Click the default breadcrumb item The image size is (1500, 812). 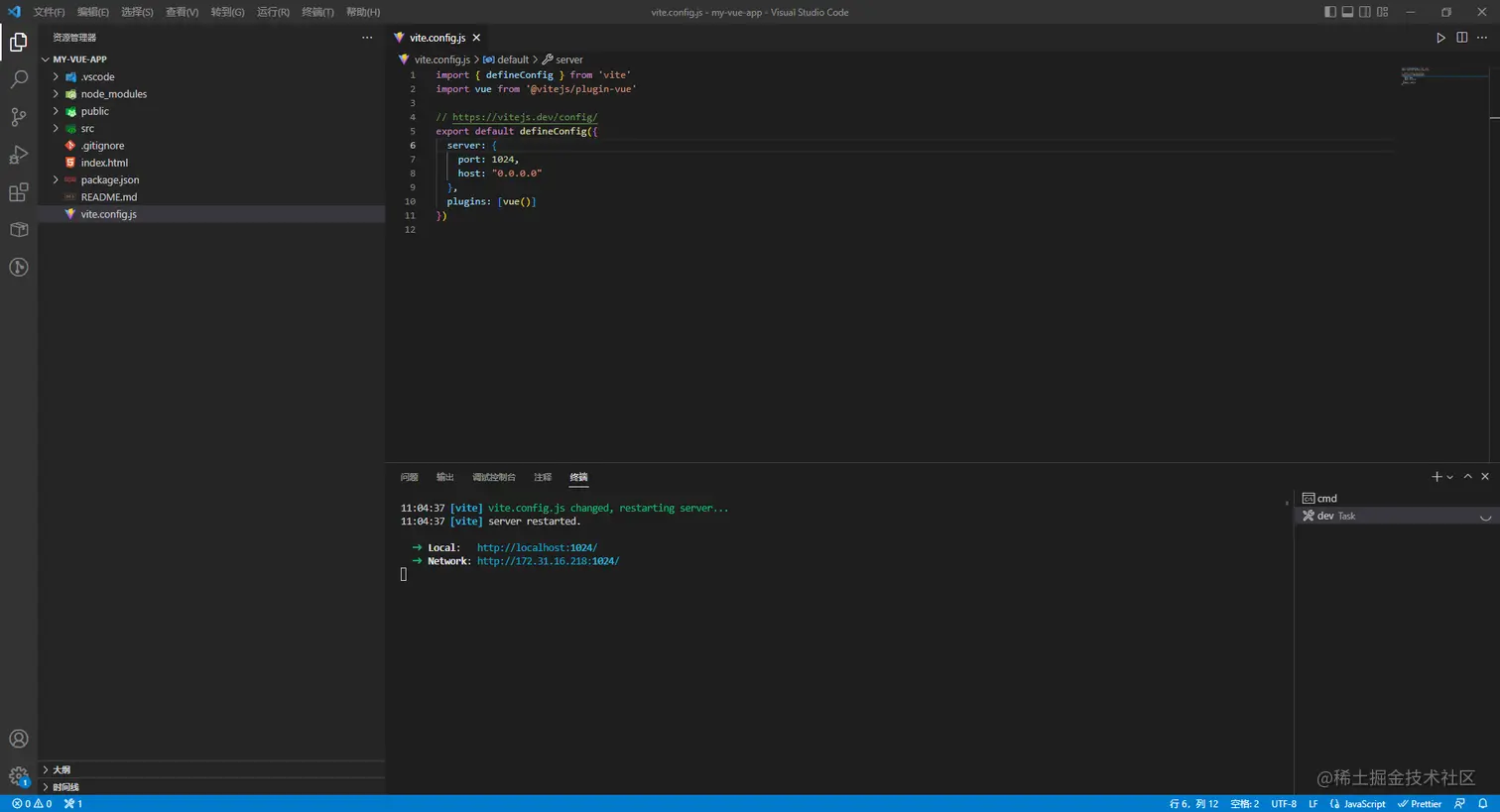point(506,59)
